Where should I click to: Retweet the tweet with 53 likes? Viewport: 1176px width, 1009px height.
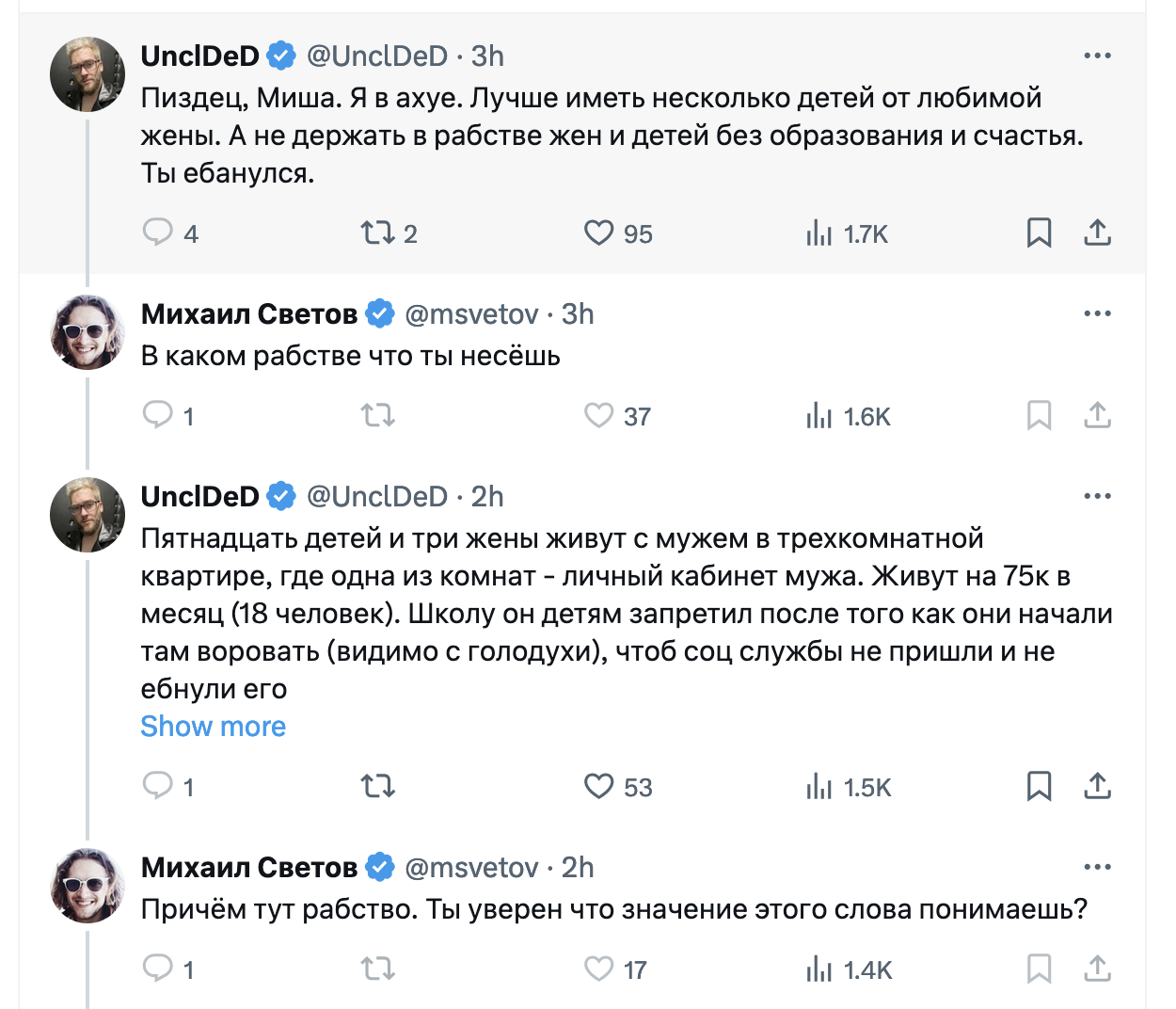point(378,786)
